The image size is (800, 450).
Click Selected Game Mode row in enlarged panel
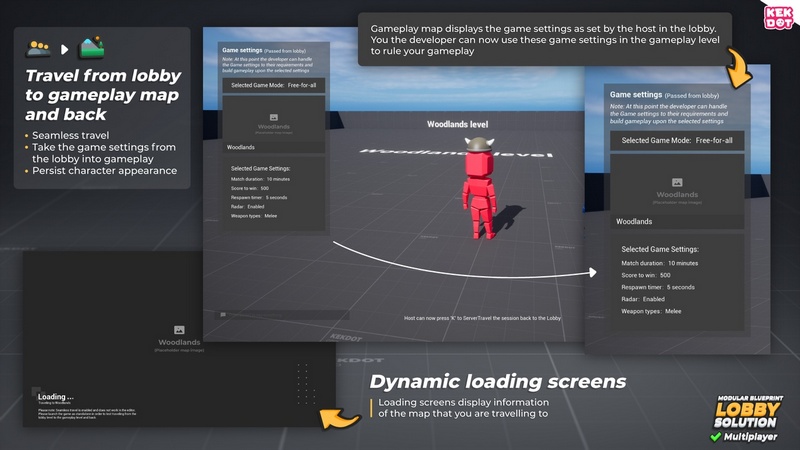676,141
